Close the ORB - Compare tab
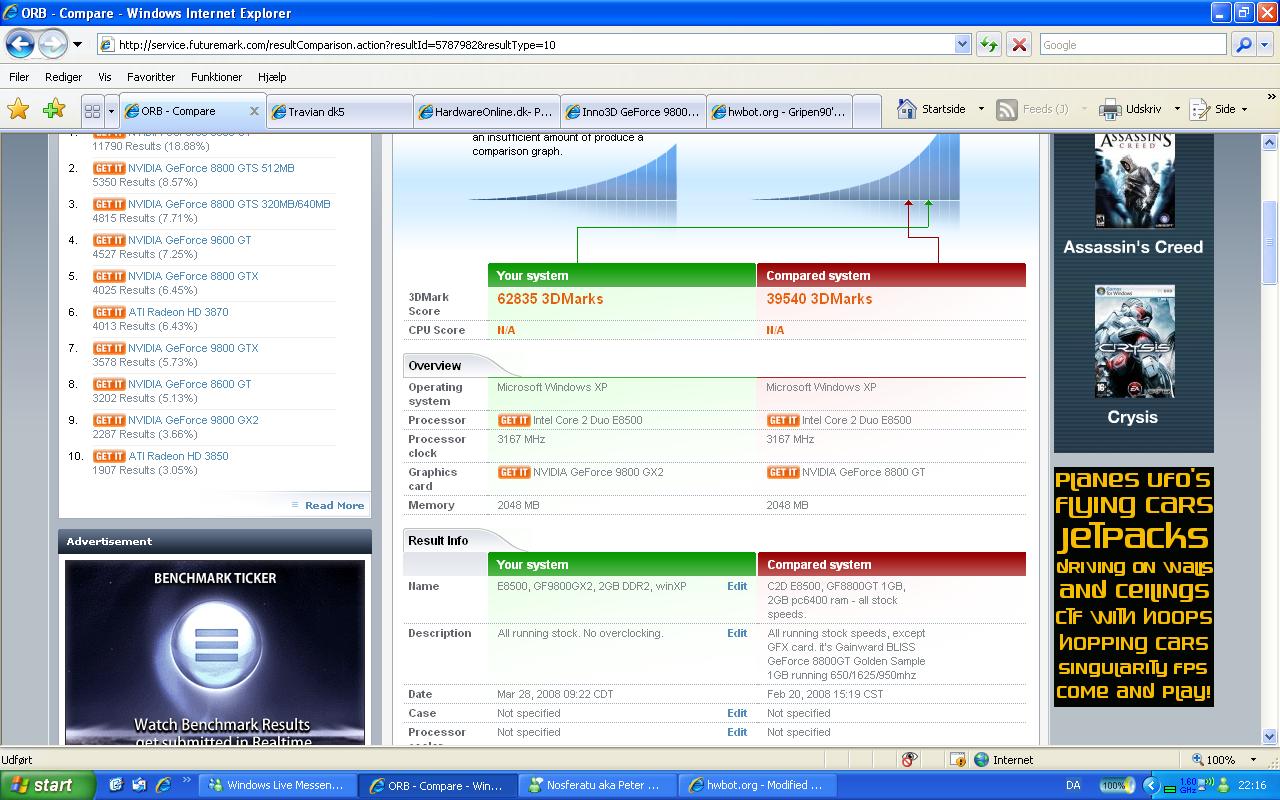This screenshot has height=800, width=1280. click(x=254, y=111)
